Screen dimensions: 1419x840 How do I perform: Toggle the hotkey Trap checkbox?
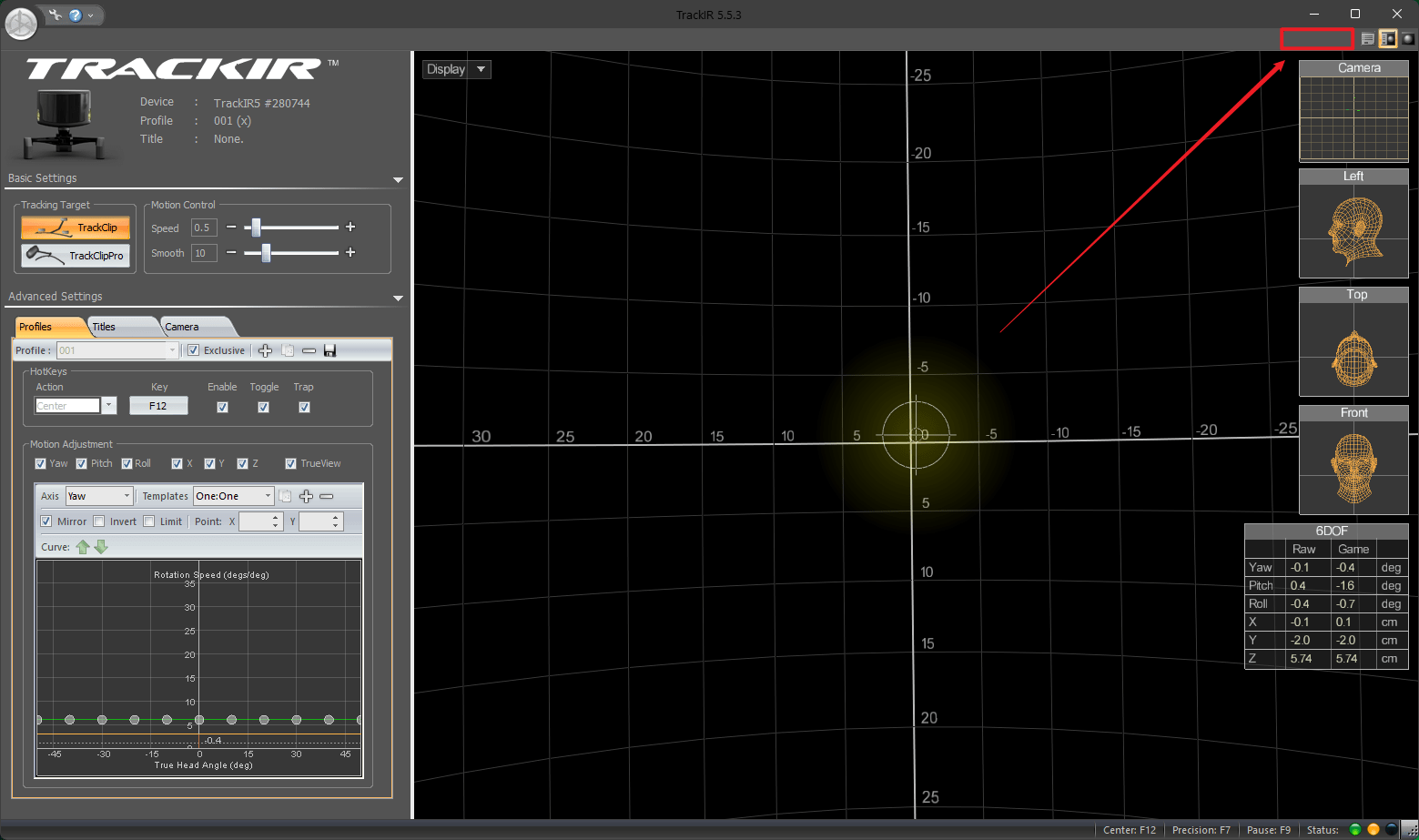pyautogui.click(x=304, y=407)
